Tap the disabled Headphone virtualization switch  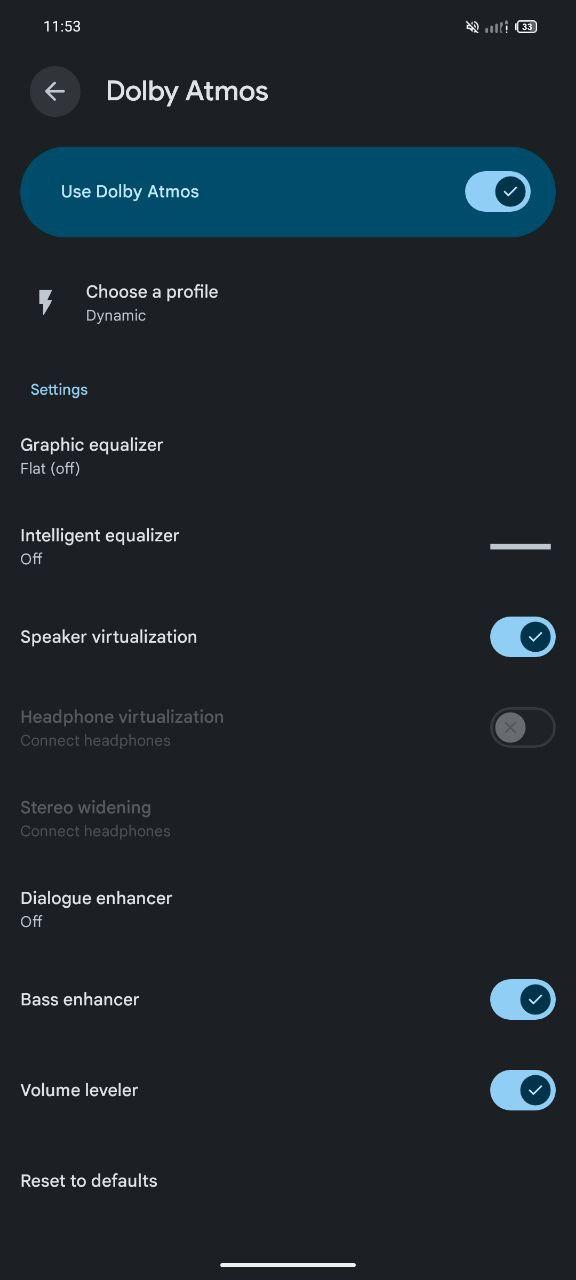coord(522,727)
